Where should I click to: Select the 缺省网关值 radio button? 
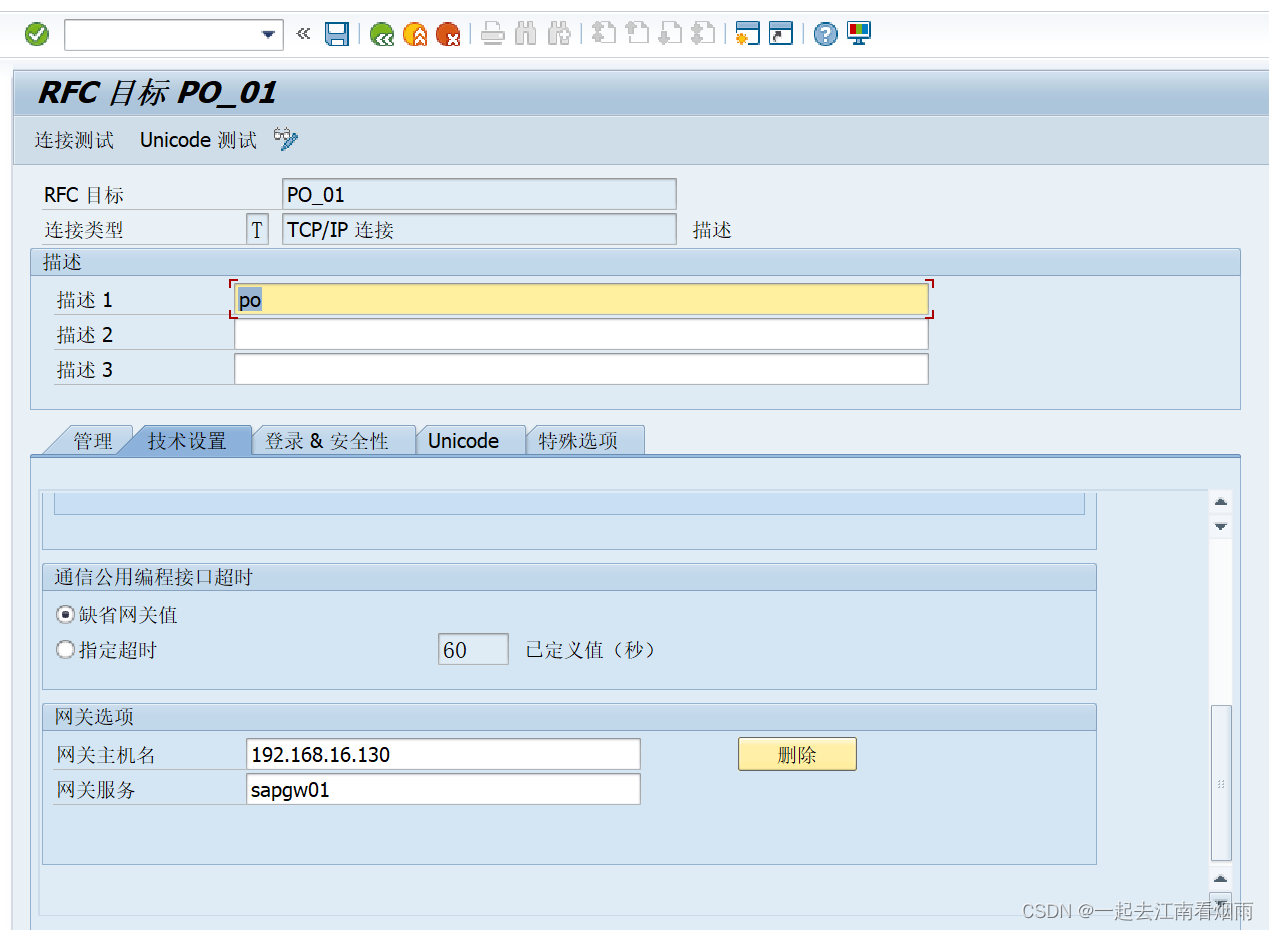click(x=65, y=614)
